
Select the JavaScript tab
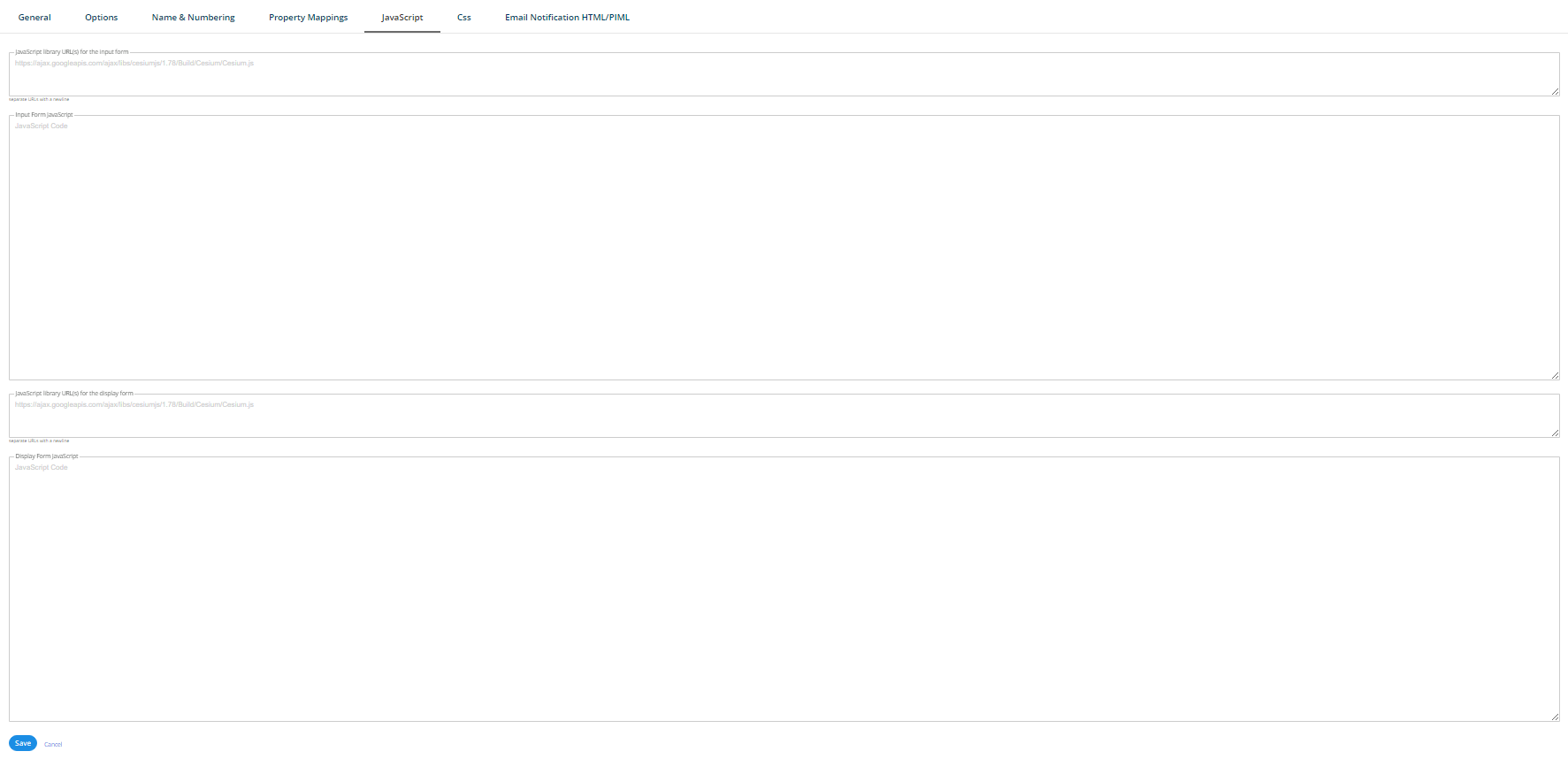402,17
